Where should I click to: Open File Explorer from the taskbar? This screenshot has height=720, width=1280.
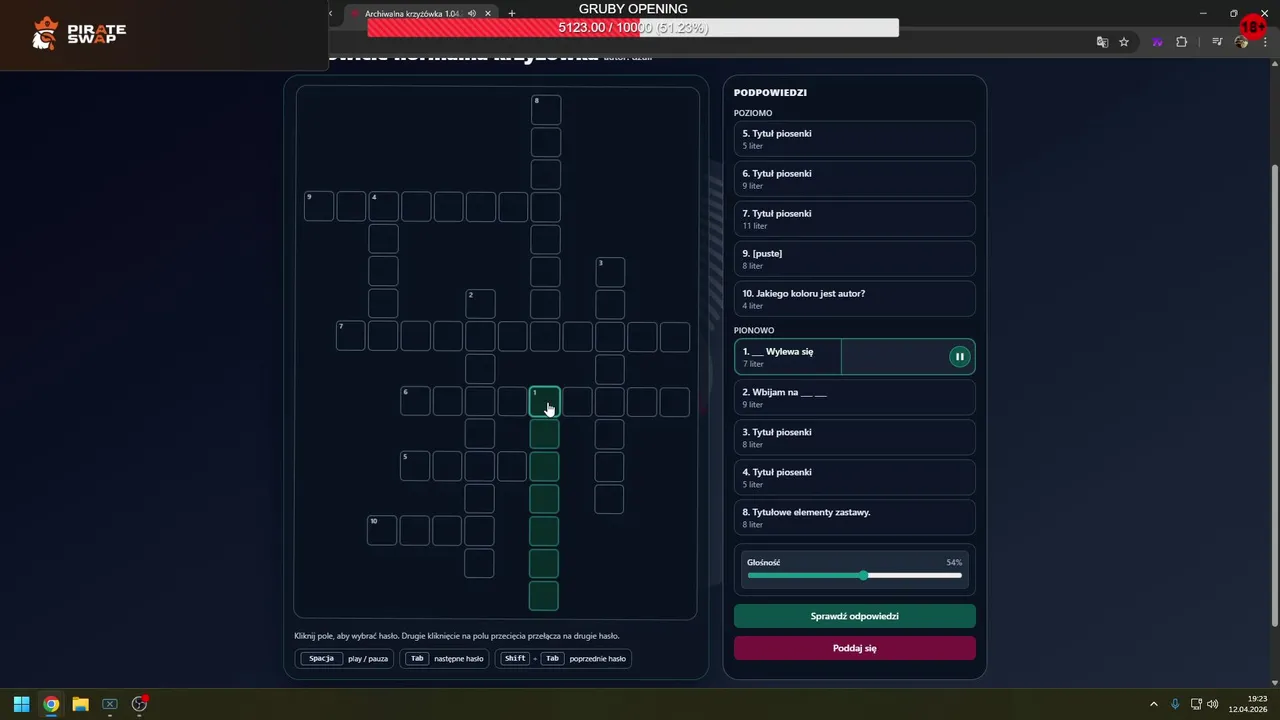[x=80, y=704]
